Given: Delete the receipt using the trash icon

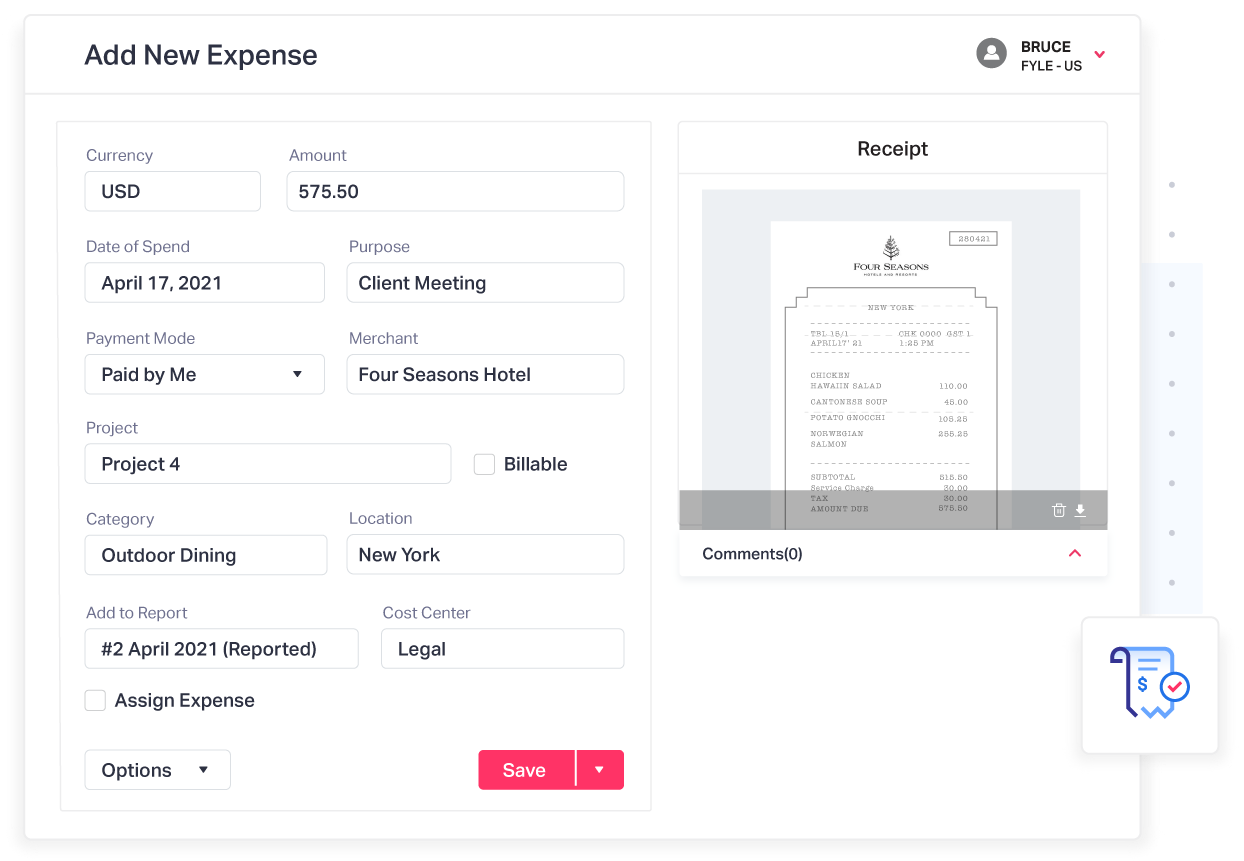Looking at the screenshot, I should point(1059,510).
